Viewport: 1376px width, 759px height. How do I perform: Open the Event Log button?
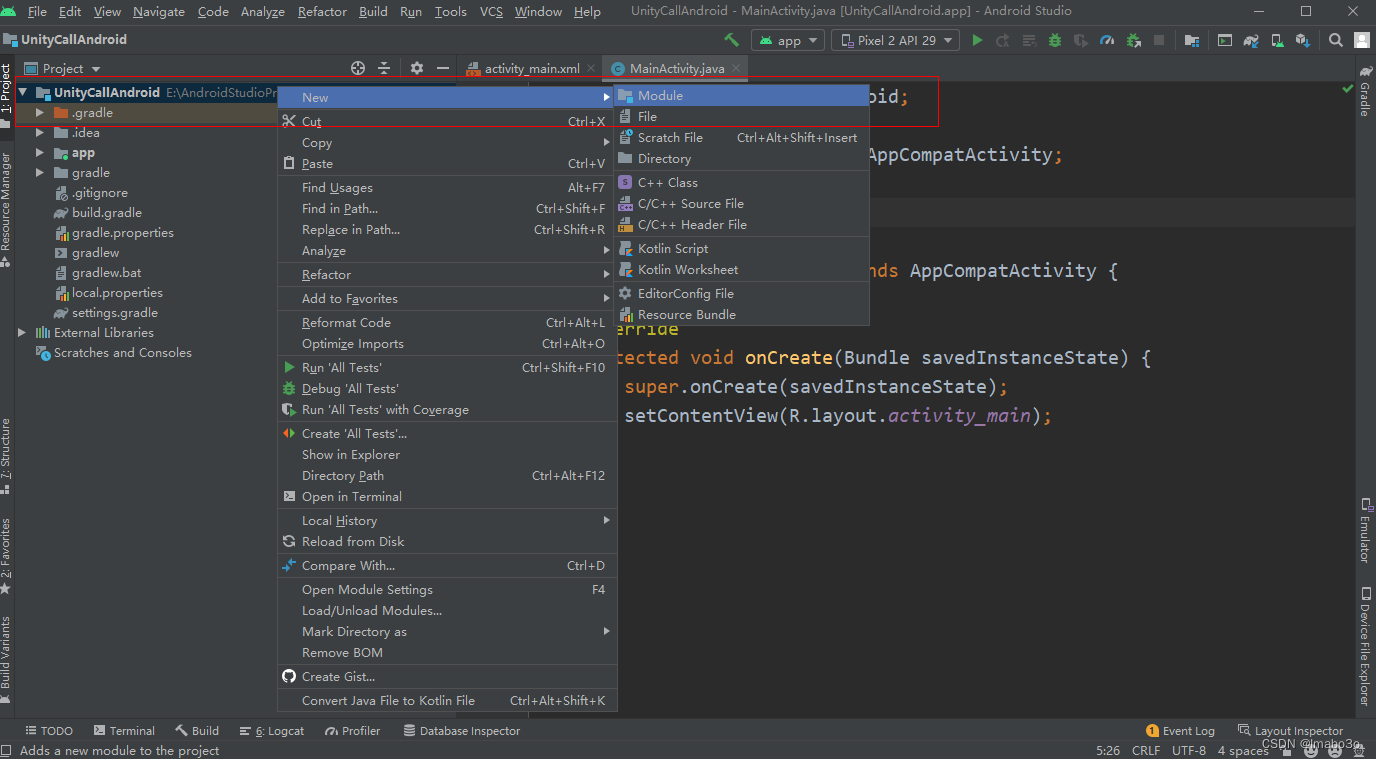(1181, 731)
